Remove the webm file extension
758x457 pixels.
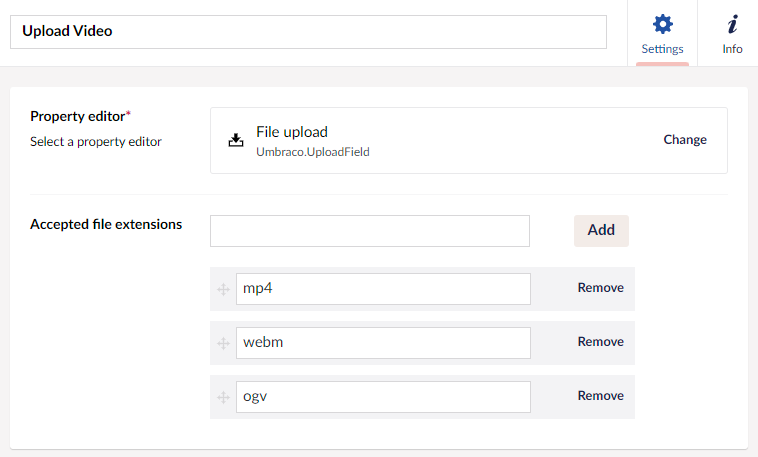tap(600, 342)
